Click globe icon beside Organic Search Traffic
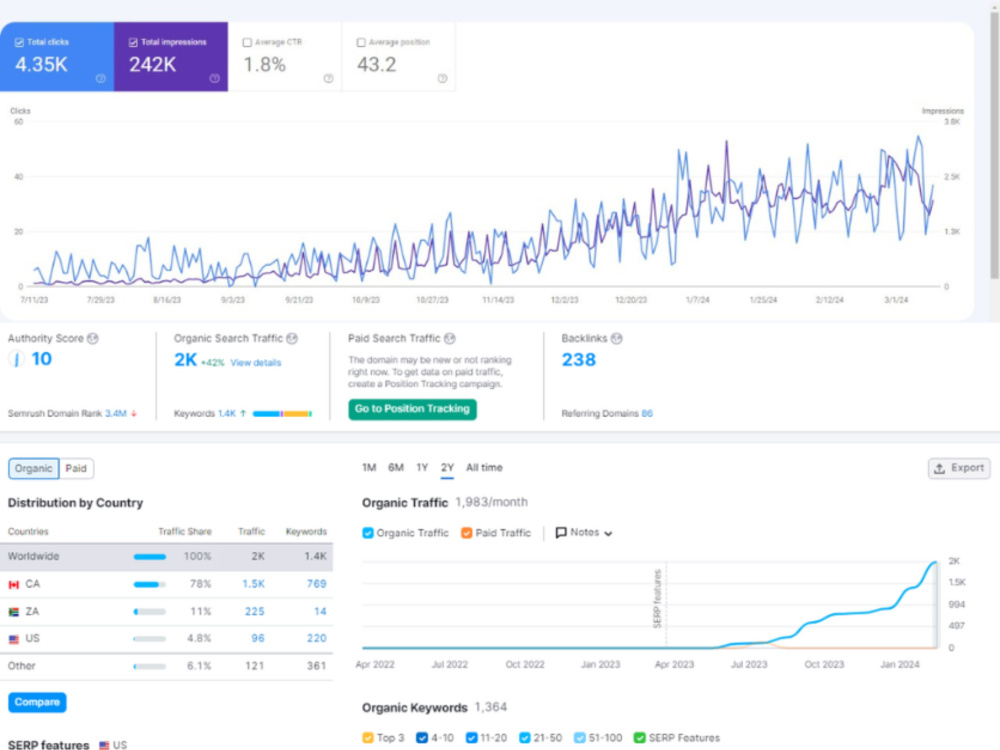Viewport: 1000px width, 750px height. coord(292,339)
